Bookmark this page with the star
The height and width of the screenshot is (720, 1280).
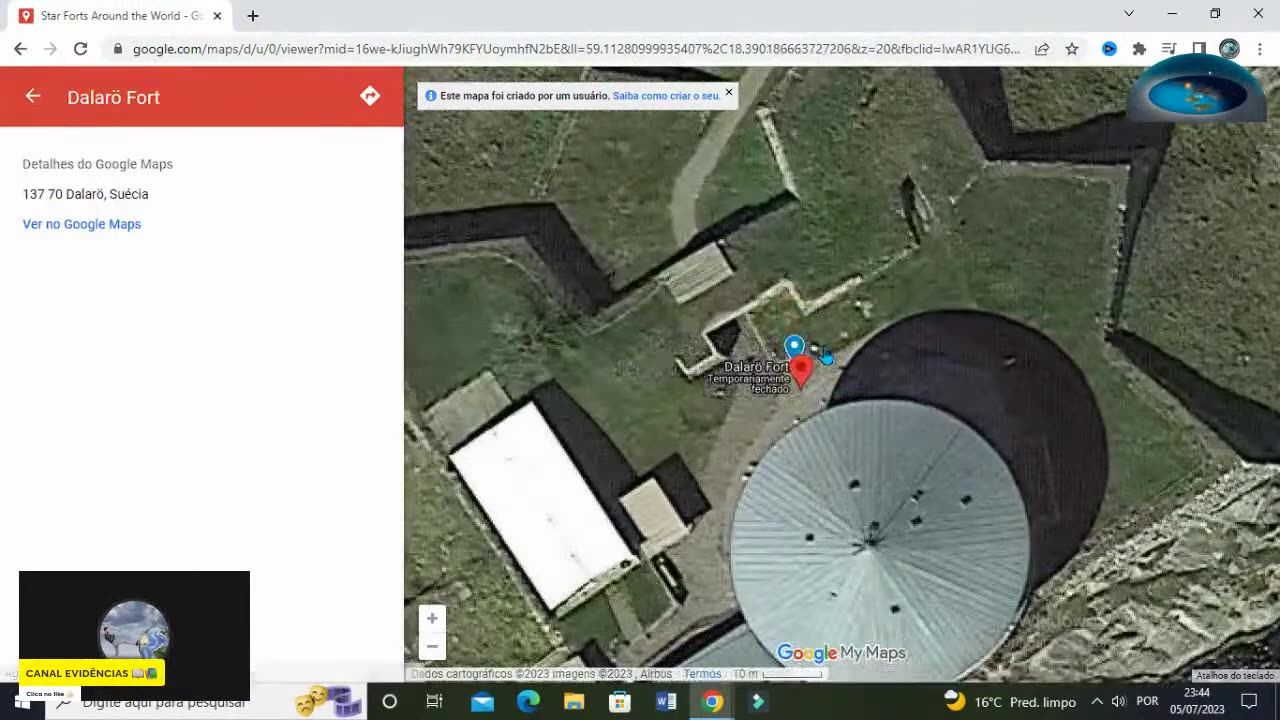click(x=1072, y=48)
